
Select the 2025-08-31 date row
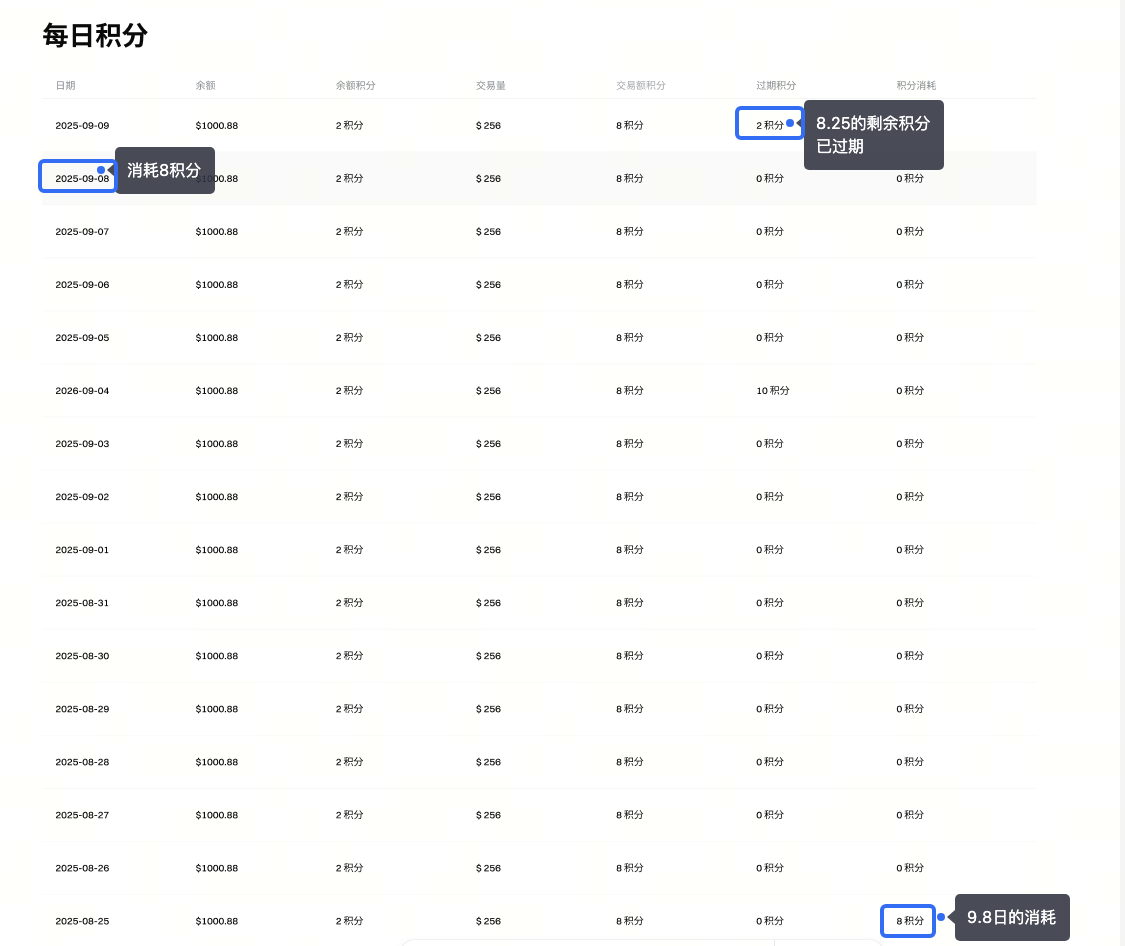click(x=82, y=603)
